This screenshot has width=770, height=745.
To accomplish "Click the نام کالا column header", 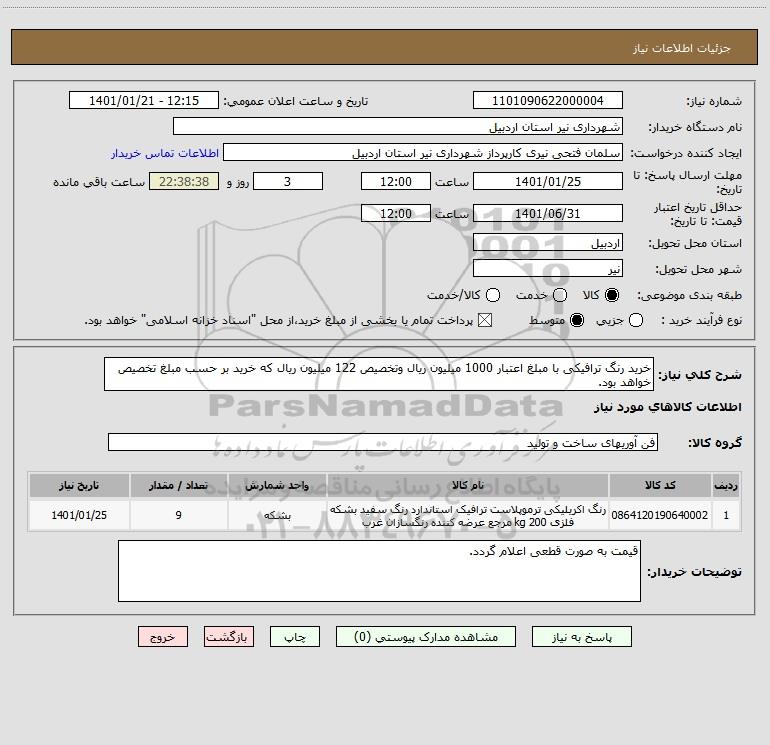I will pos(468,485).
